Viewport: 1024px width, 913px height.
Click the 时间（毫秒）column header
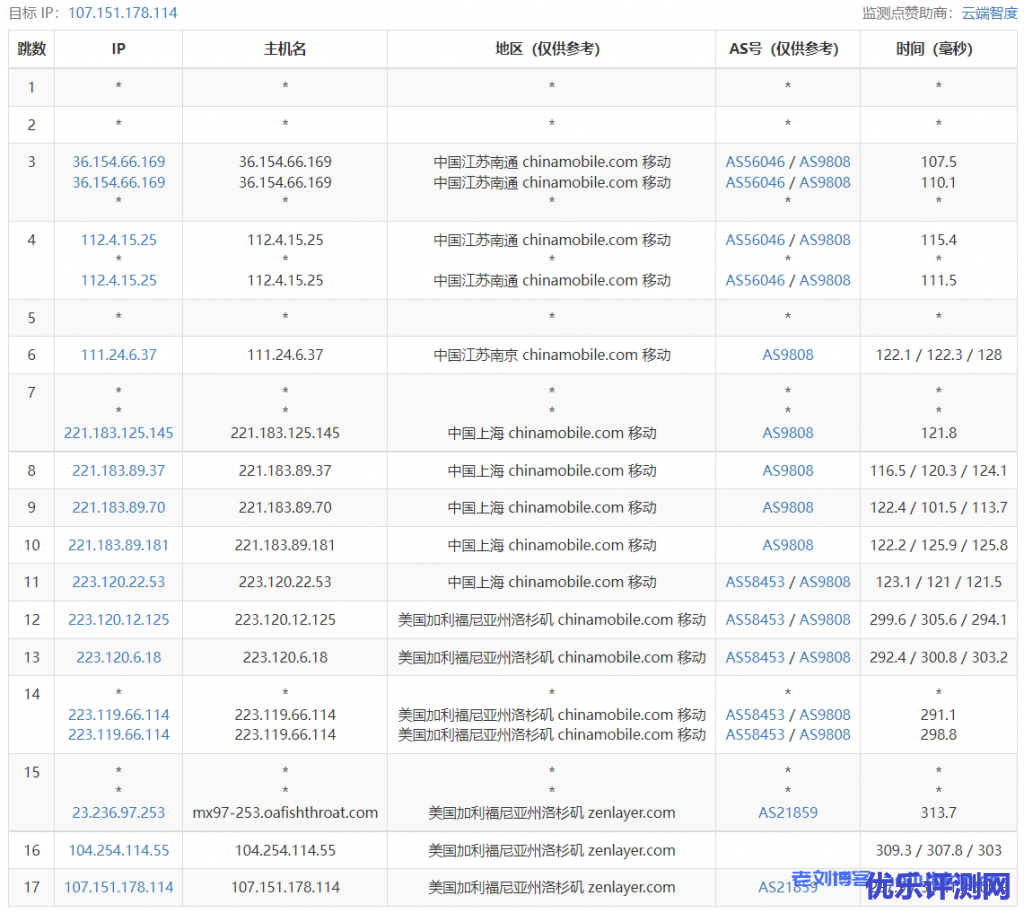pos(938,49)
